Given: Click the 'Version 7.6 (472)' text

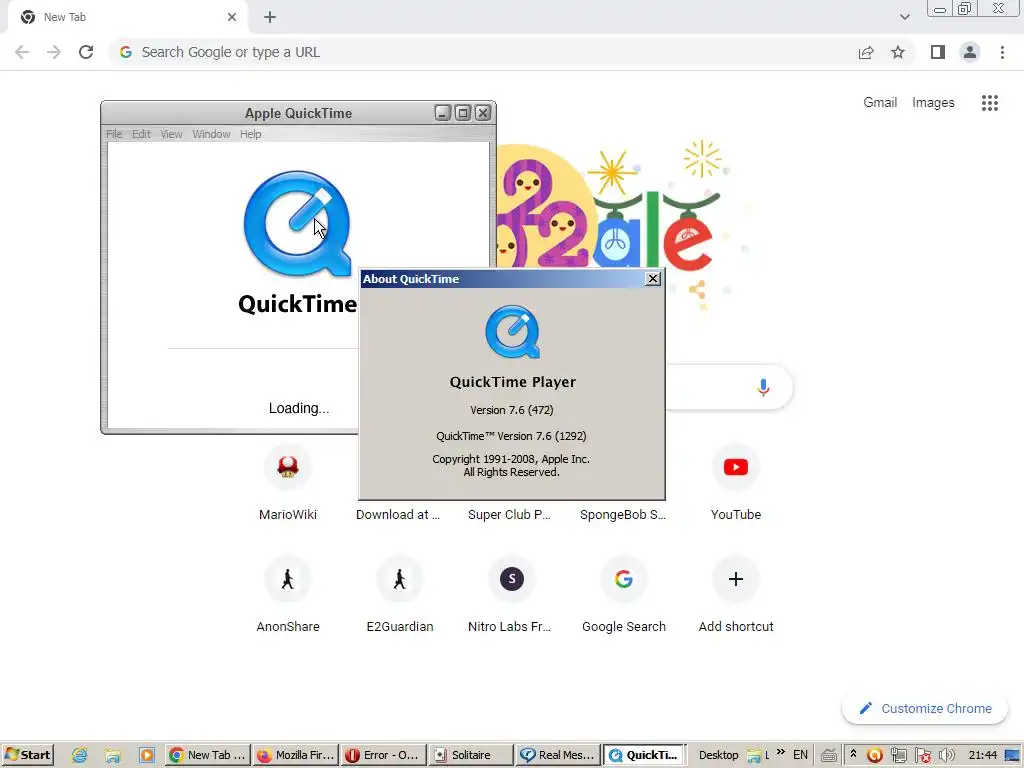Looking at the screenshot, I should (512, 410).
